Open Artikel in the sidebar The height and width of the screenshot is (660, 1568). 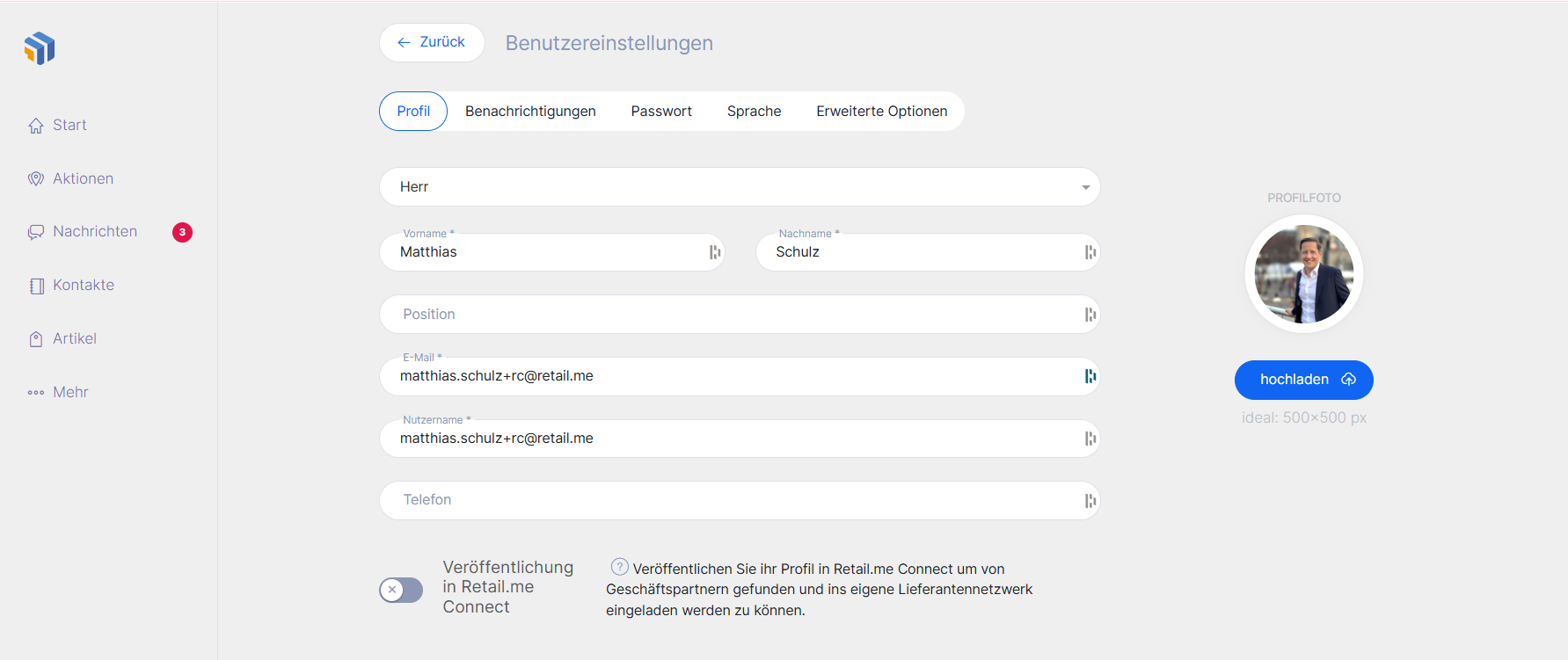[x=74, y=338]
